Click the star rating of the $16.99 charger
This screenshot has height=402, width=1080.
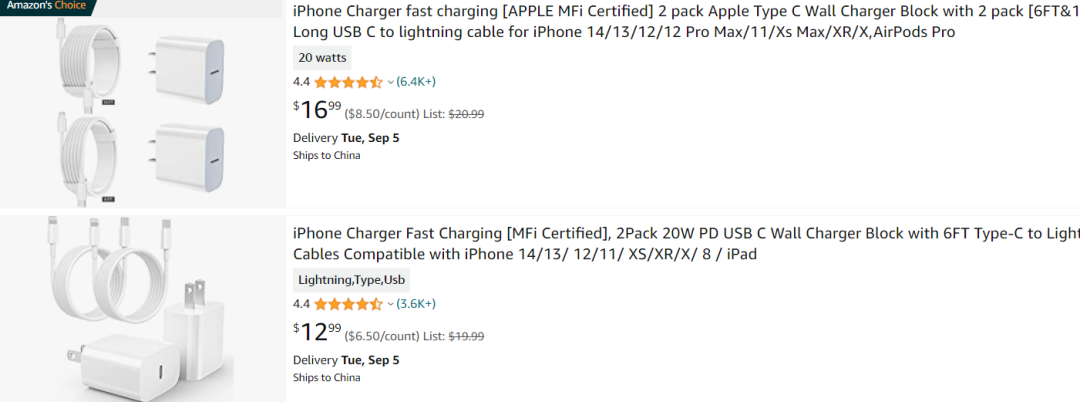(348, 83)
